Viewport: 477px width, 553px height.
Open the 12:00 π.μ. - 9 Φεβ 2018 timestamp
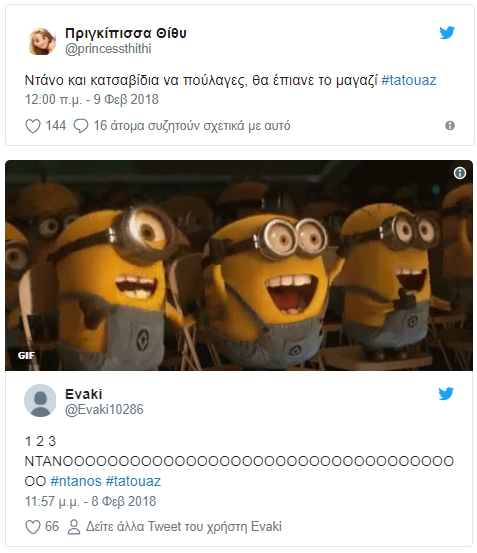pyautogui.click(x=92, y=99)
